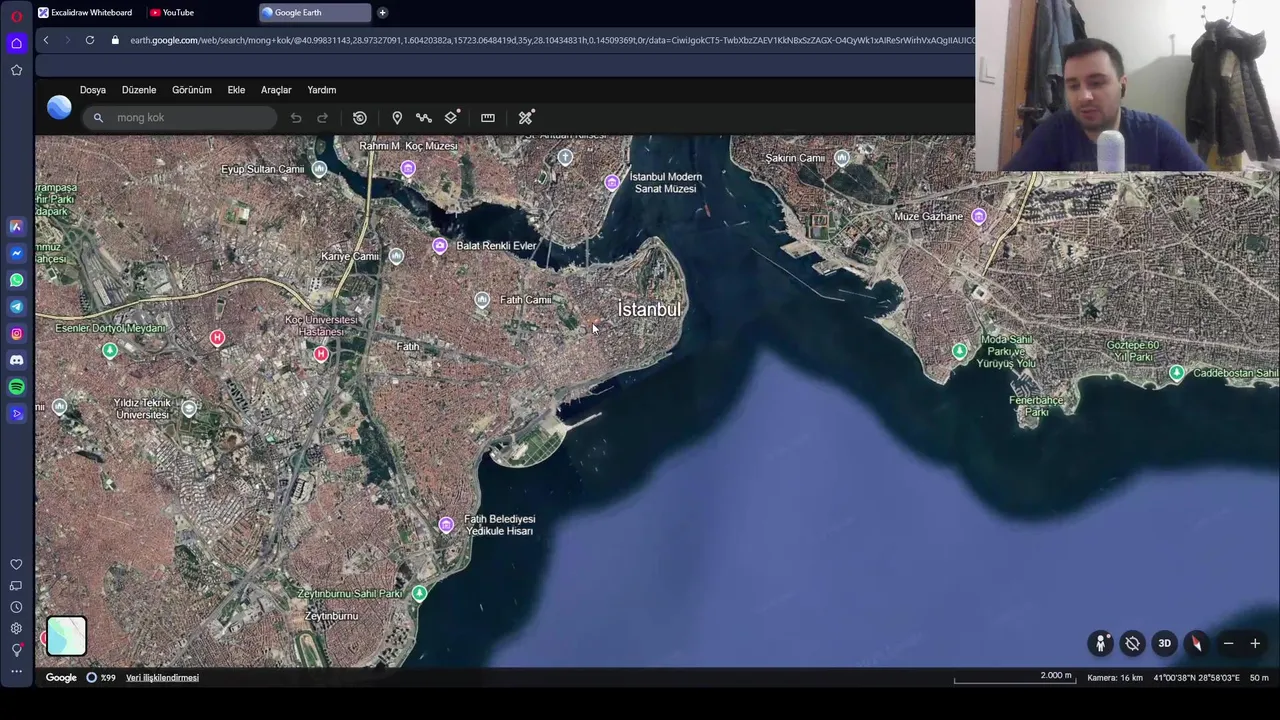
Task: Zoom in with the plus button
Action: 1255,644
